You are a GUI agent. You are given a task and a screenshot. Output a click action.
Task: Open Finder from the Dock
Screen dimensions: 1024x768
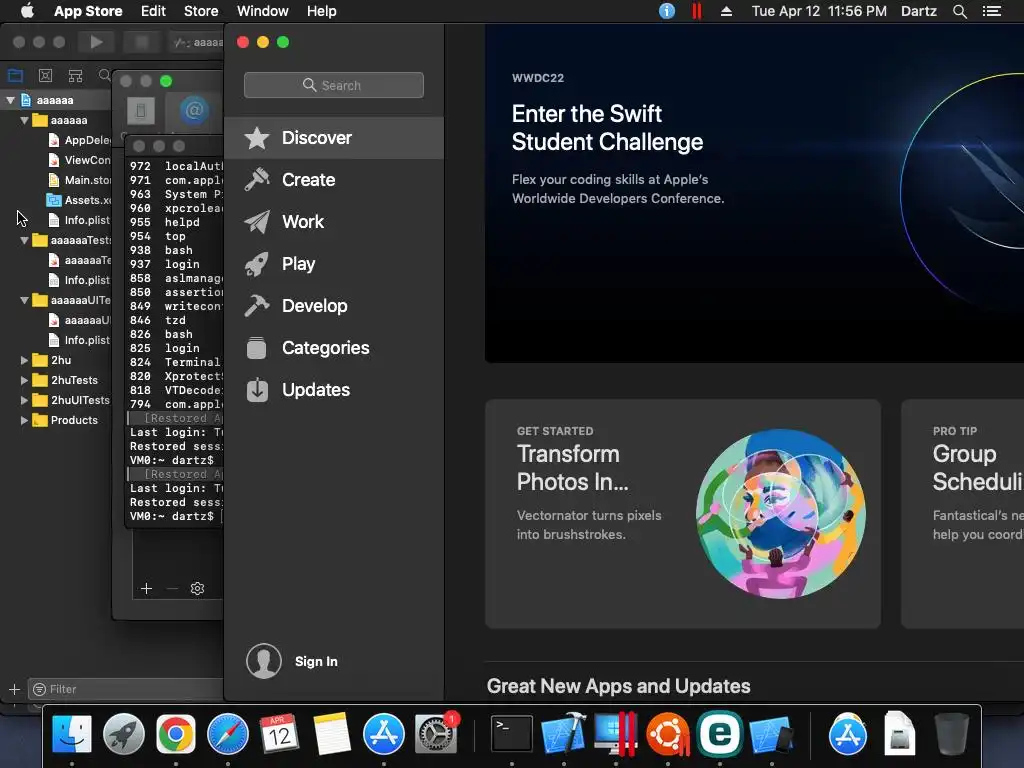72,733
